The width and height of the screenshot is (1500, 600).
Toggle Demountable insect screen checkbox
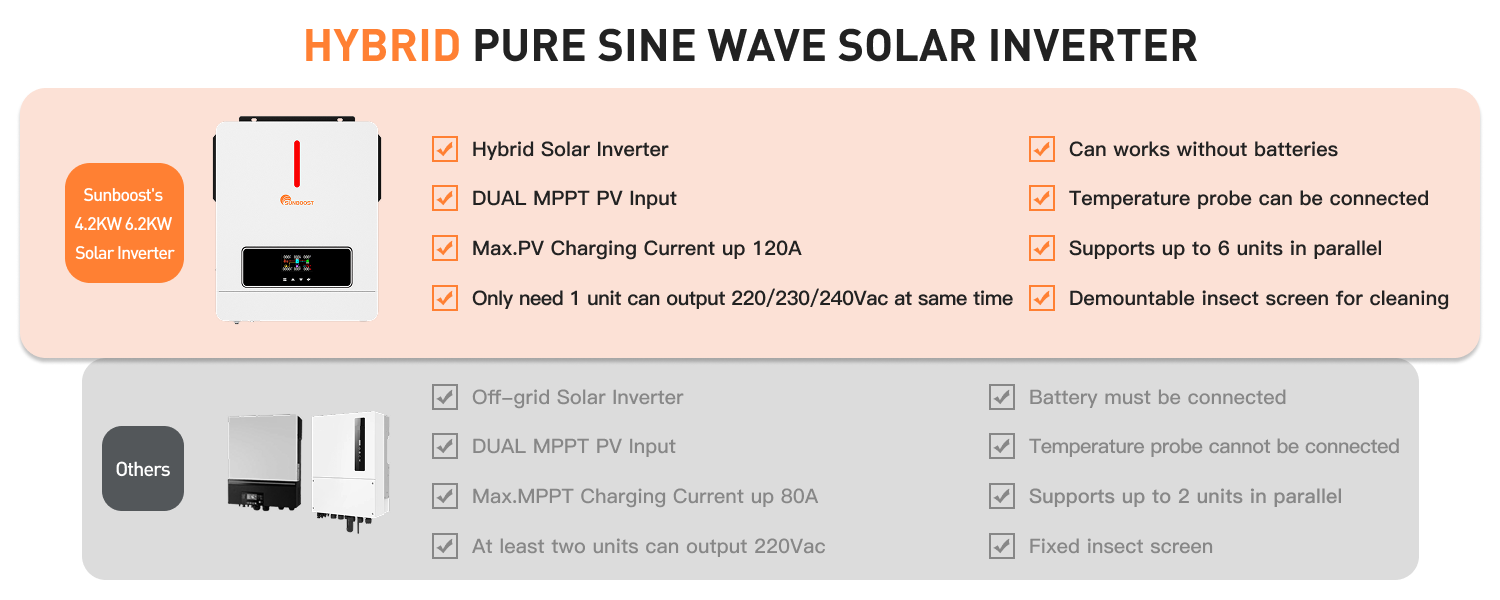1042,298
